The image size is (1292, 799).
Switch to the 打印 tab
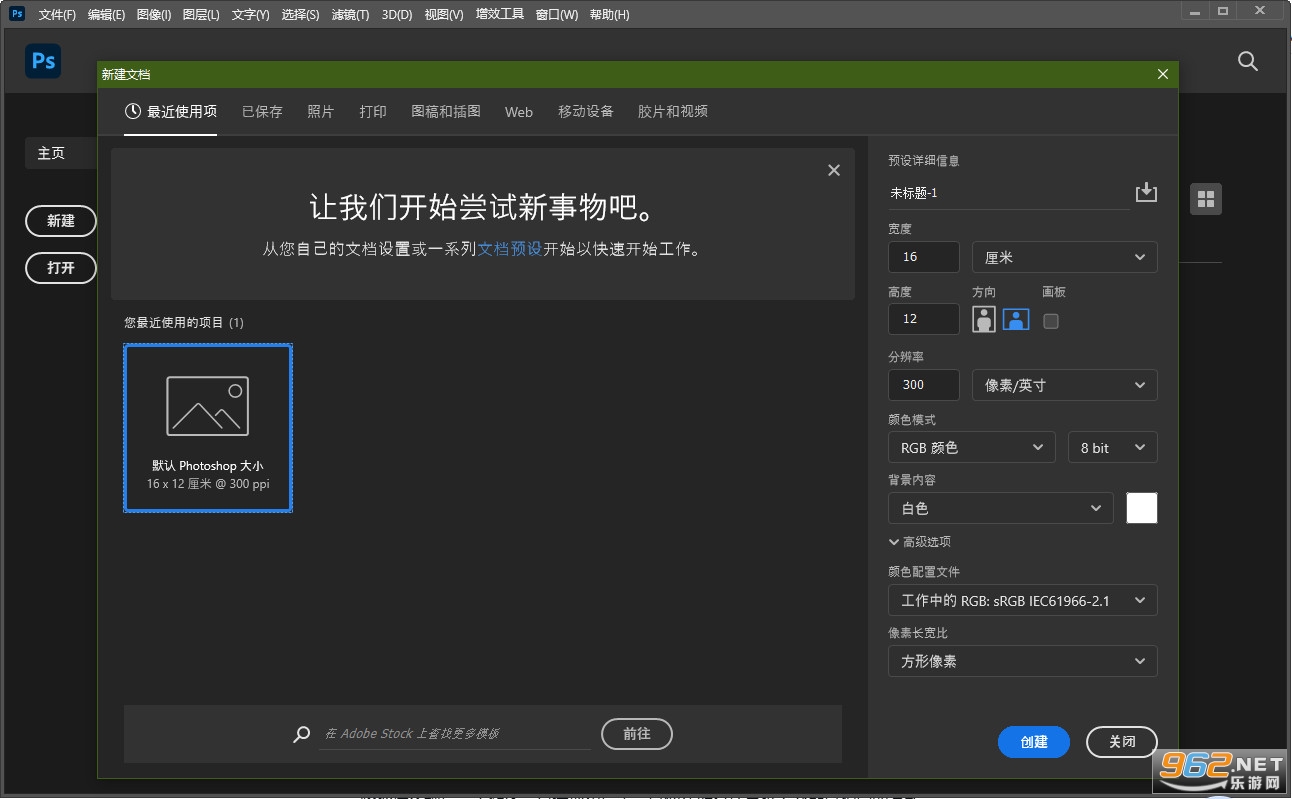coord(373,111)
